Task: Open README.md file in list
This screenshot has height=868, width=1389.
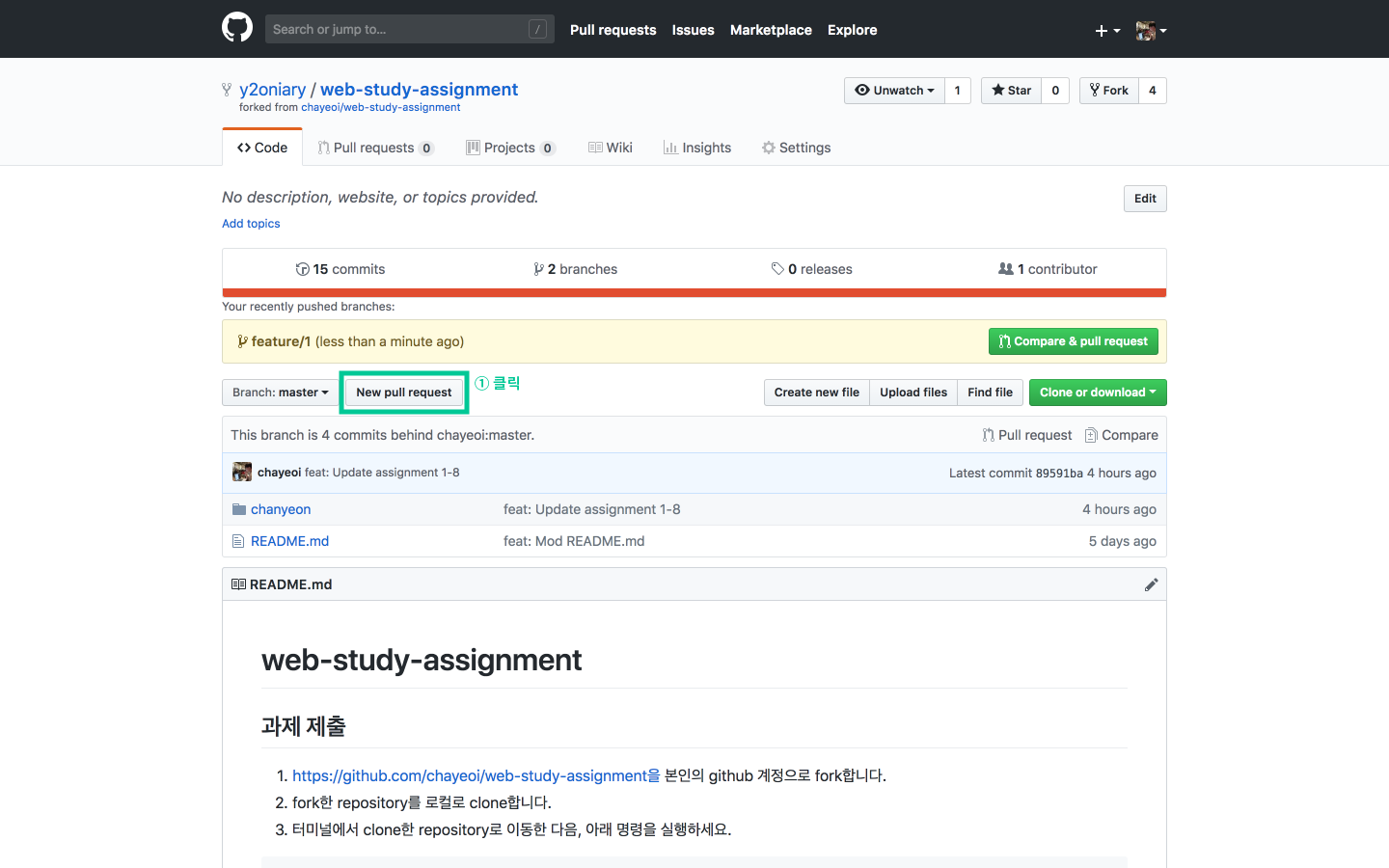Action: pyautogui.click(x=289, y=541)
